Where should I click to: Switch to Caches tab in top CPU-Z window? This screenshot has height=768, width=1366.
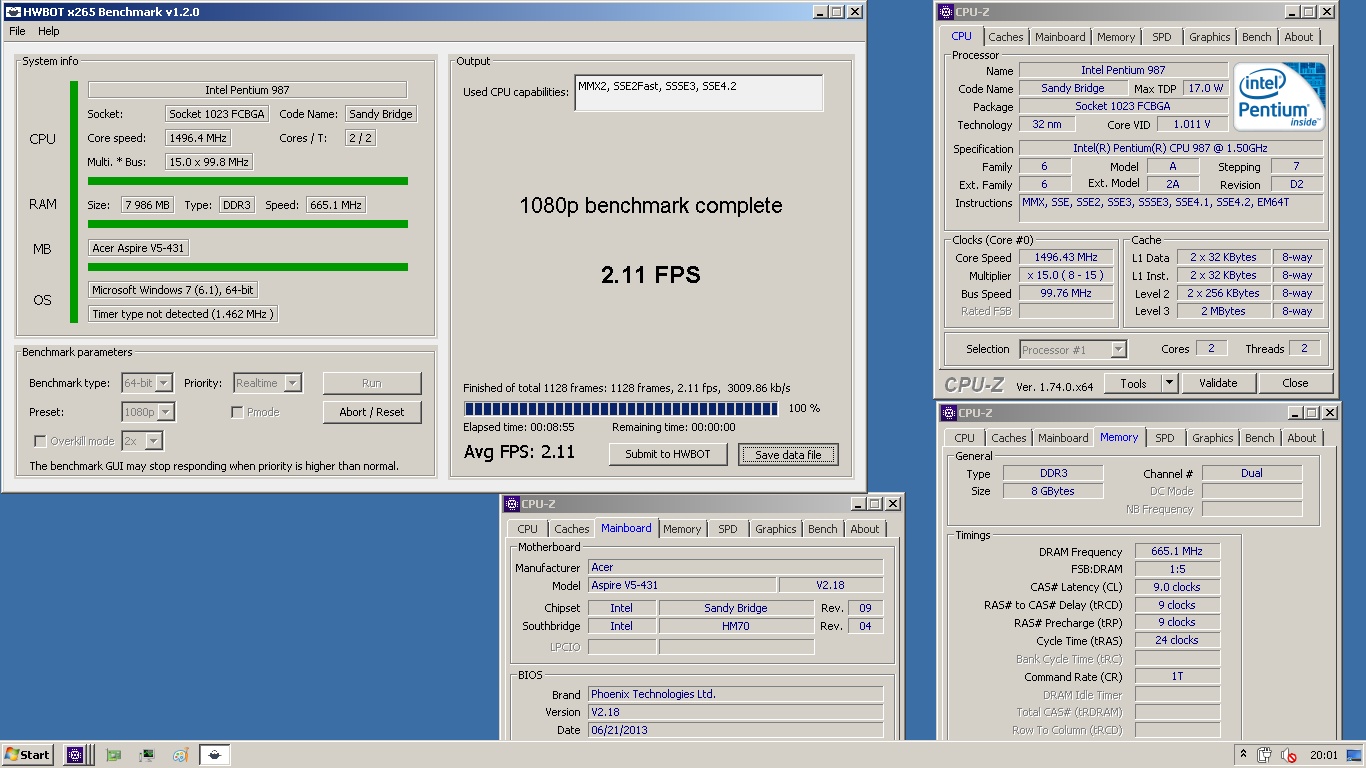[x=1006, y=37]
